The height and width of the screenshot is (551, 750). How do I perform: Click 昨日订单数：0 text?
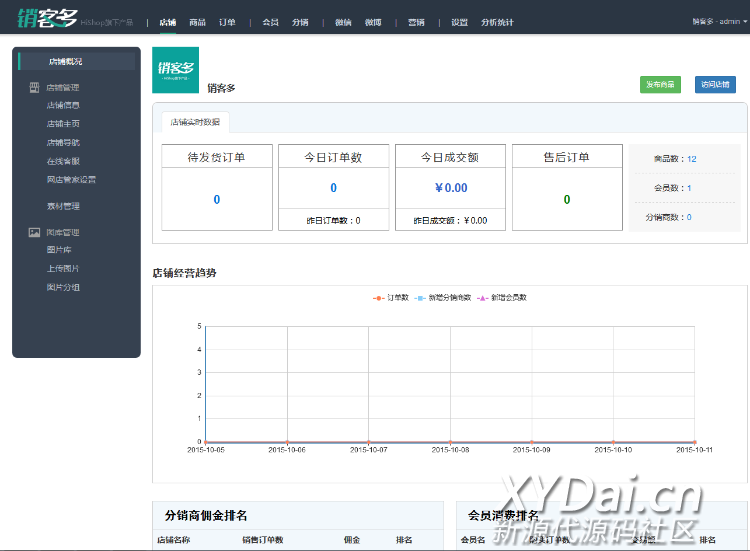[333, 220]
